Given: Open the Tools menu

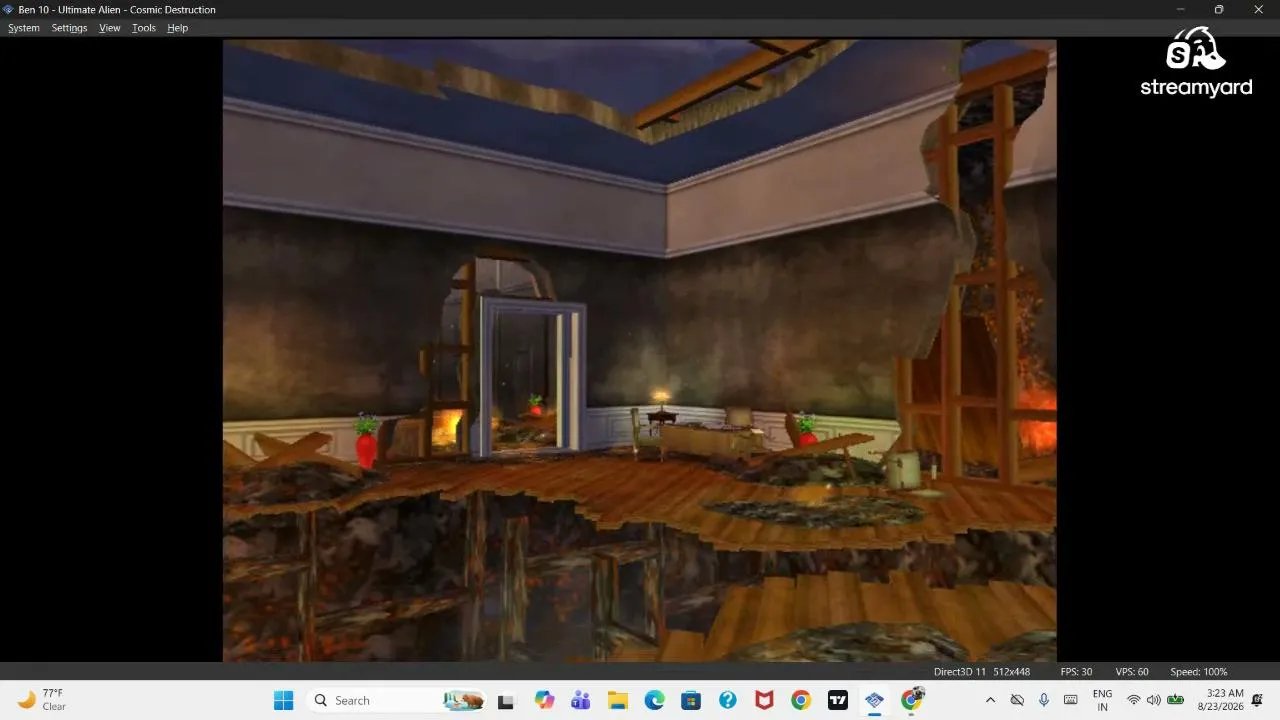Looking at the screenshot, I should click(x=144, y=28).
